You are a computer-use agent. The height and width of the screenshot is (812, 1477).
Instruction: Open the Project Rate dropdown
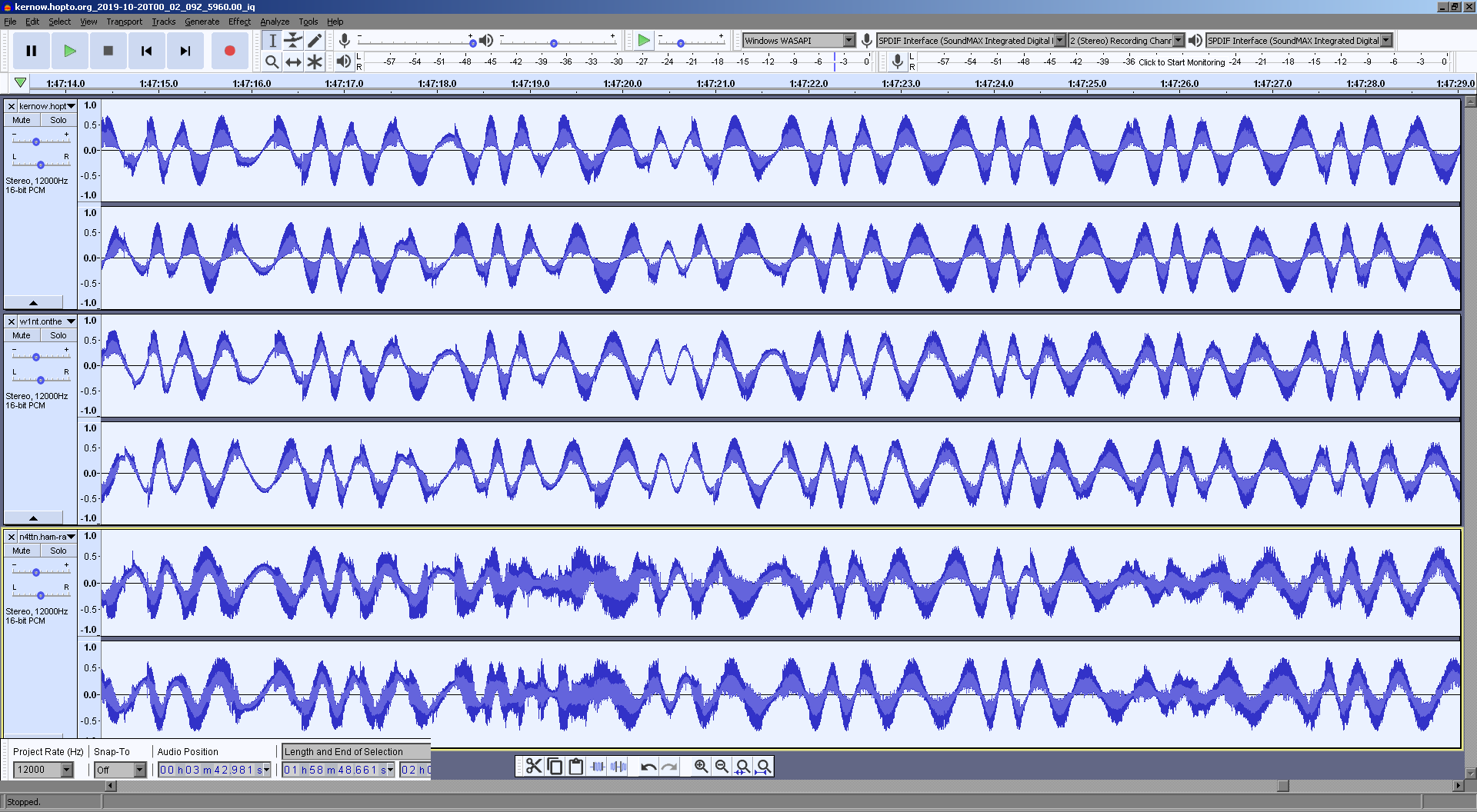point(67,770)
